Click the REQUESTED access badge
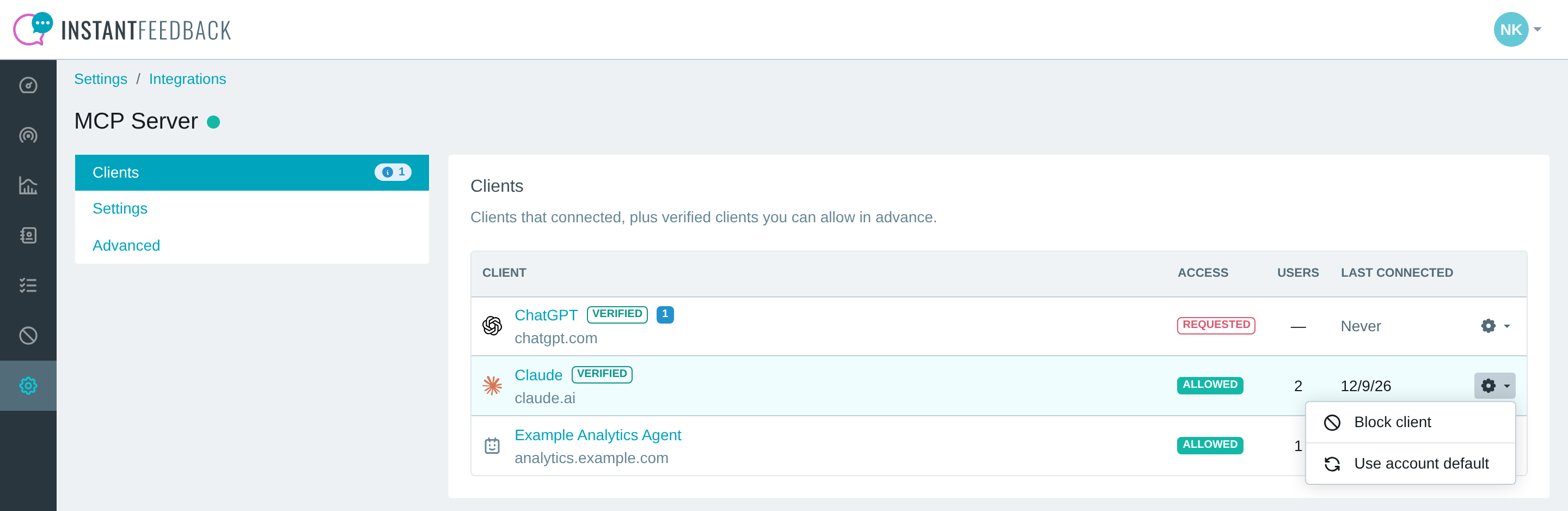This screenshot has height=511, width=1568. coord(1216,325)
